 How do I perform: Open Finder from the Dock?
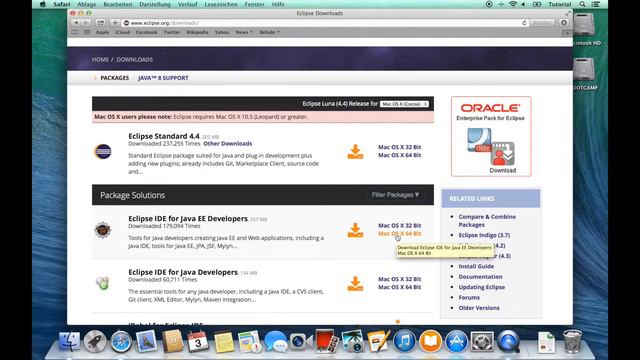point(69,341)
